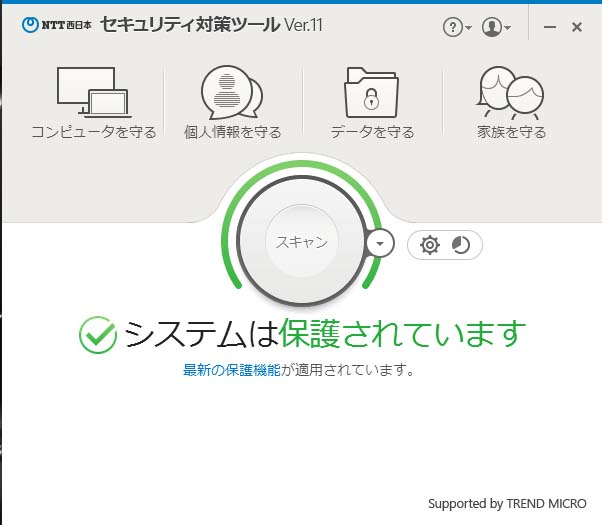Click the NTT西日本 logo
This screenshot has height=525, width=602.
pyautogui.click(x=57, y=25)
